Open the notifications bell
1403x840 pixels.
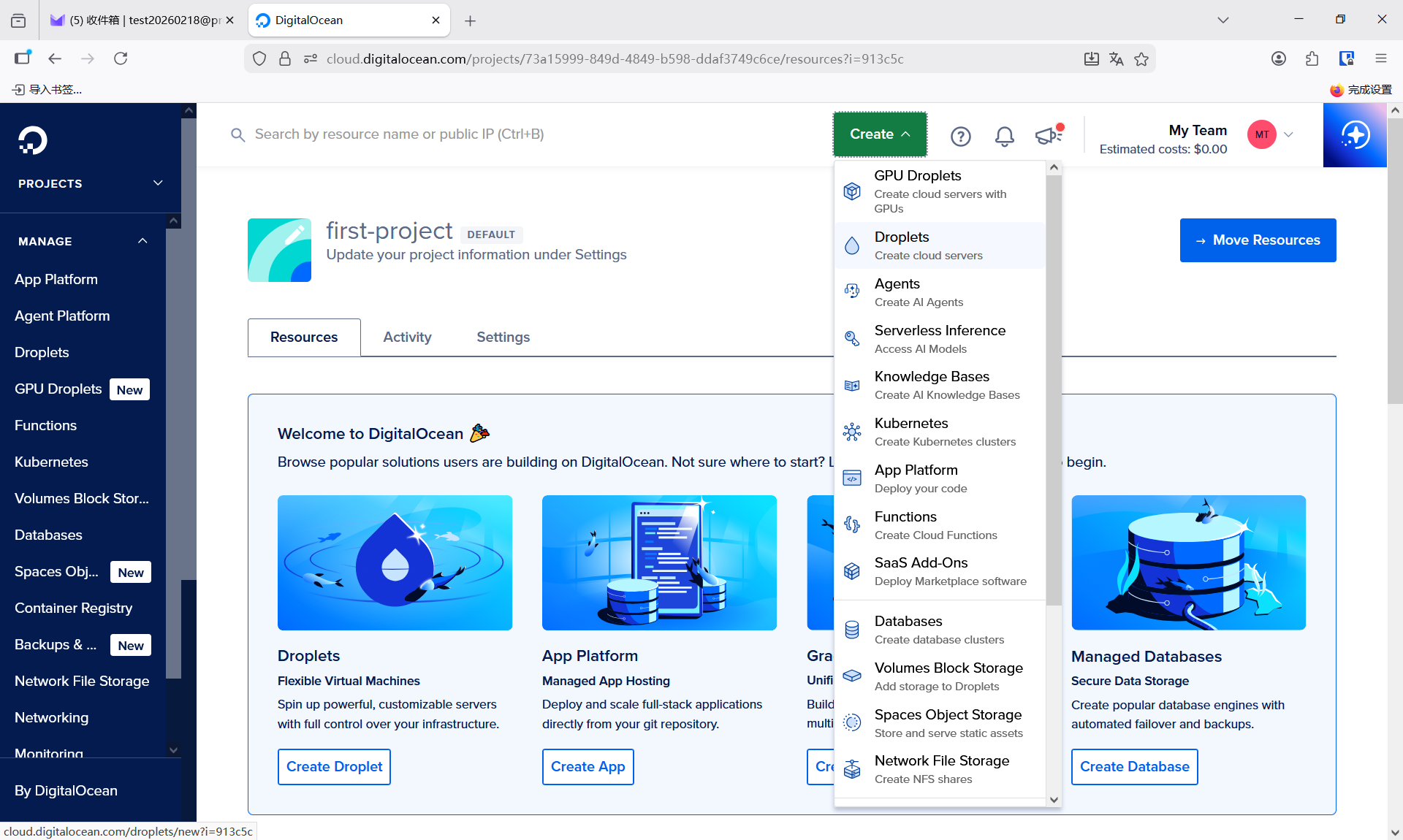point(1004,136)
